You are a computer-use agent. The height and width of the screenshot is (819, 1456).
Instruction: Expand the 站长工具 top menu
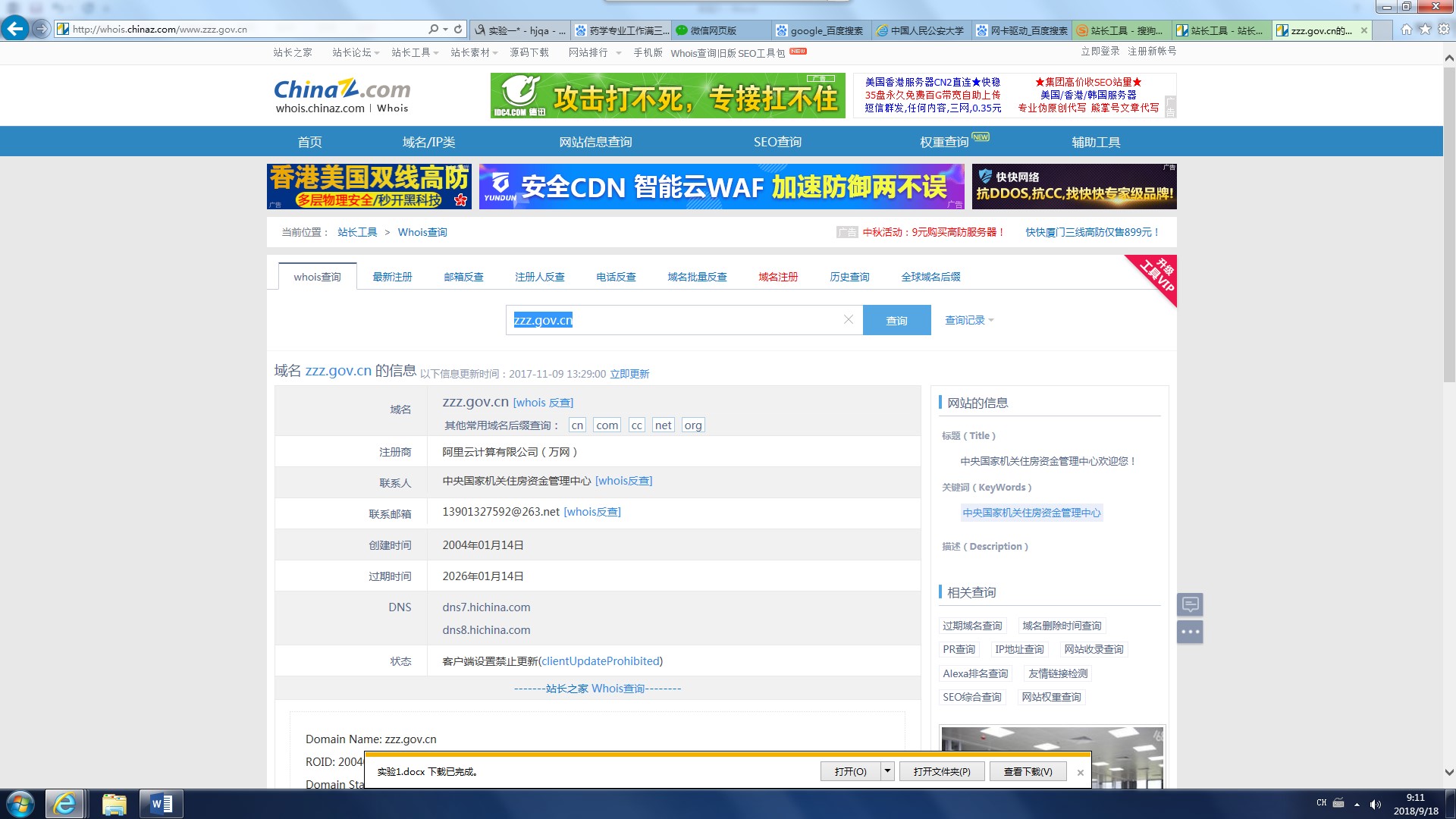[x=415, y=52]
